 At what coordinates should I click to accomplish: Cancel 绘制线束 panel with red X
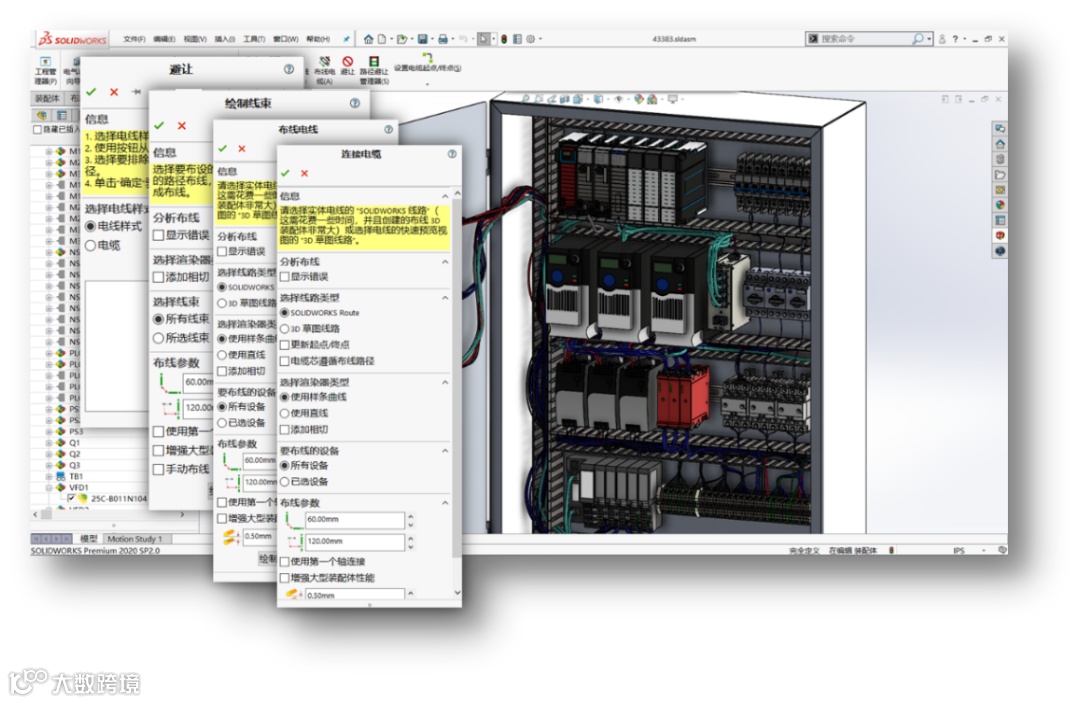182,126
